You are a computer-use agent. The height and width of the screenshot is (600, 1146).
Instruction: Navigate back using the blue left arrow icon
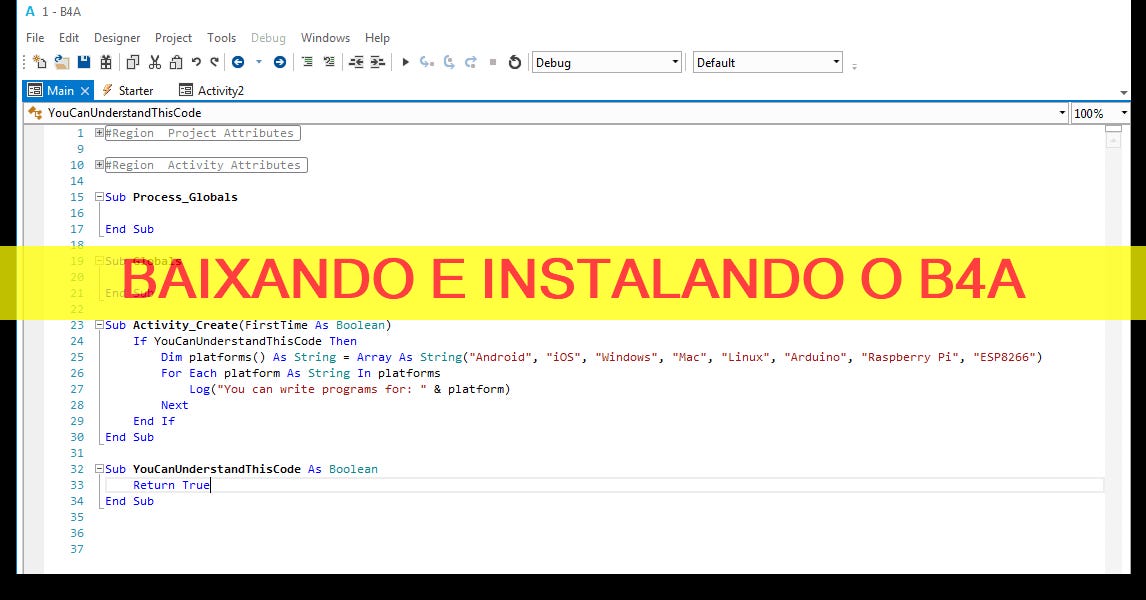click(238, 62)
